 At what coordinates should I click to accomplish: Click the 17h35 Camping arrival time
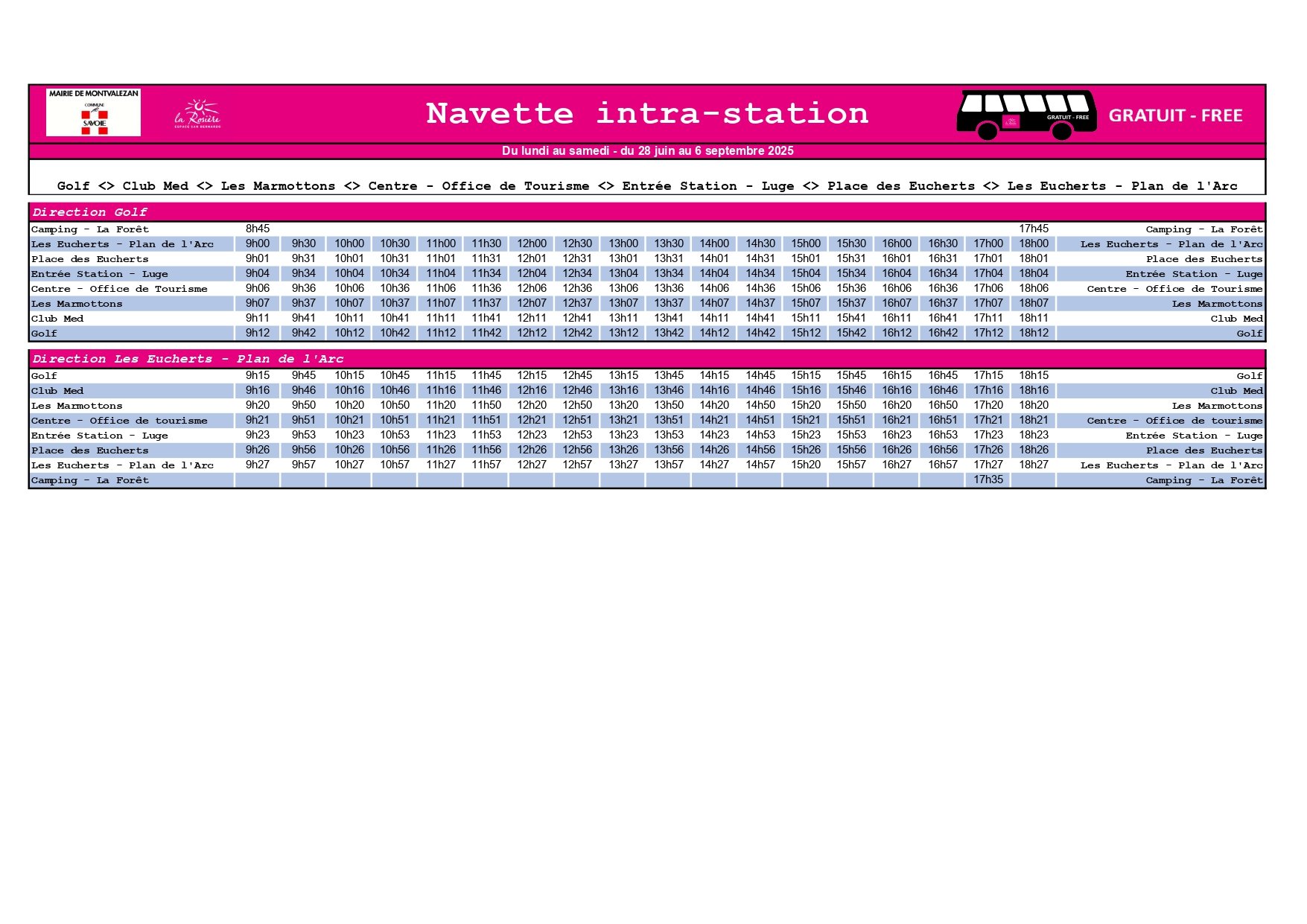pos(988,479)
